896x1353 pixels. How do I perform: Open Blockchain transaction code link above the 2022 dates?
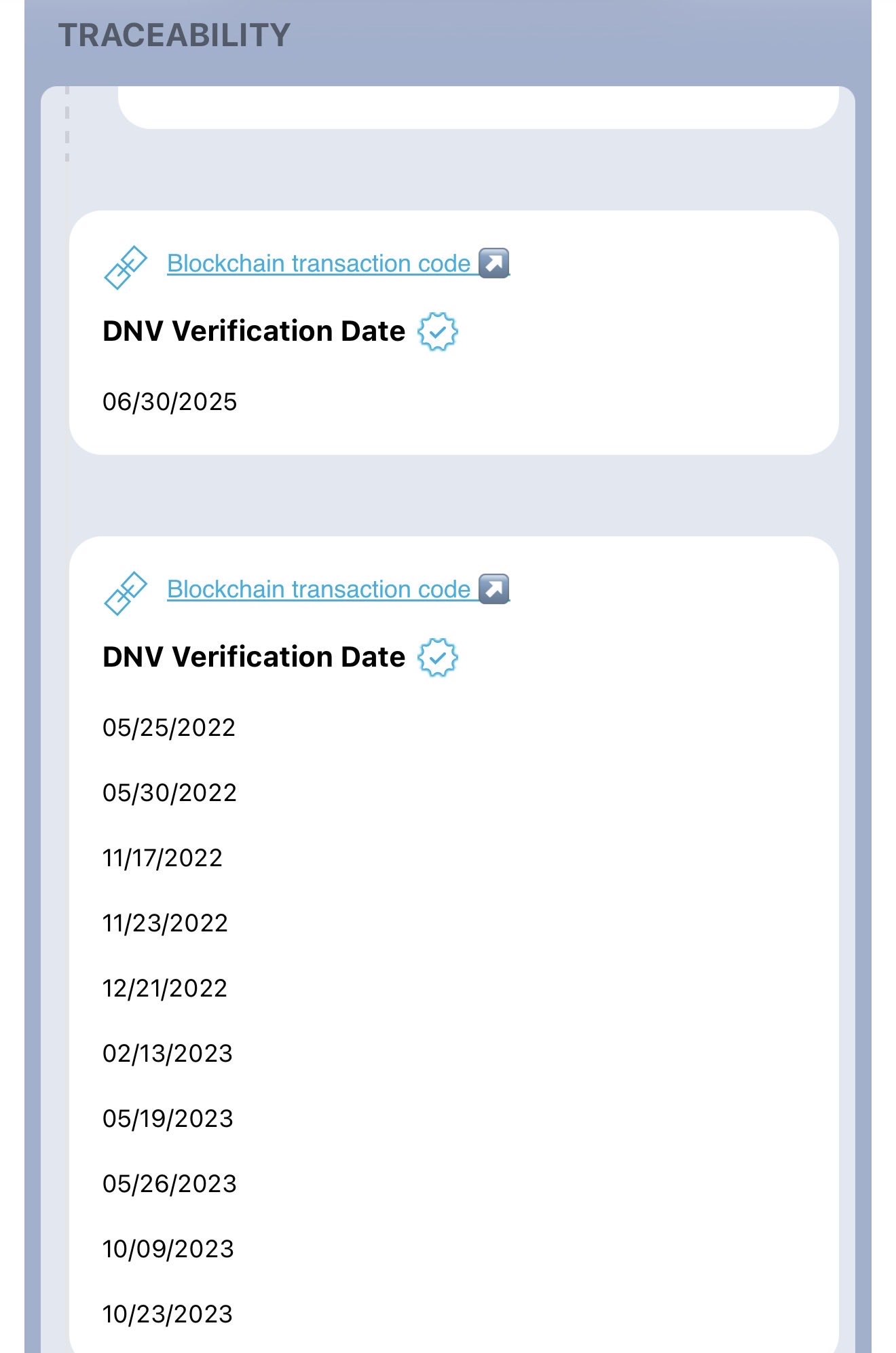coord(318,589)
